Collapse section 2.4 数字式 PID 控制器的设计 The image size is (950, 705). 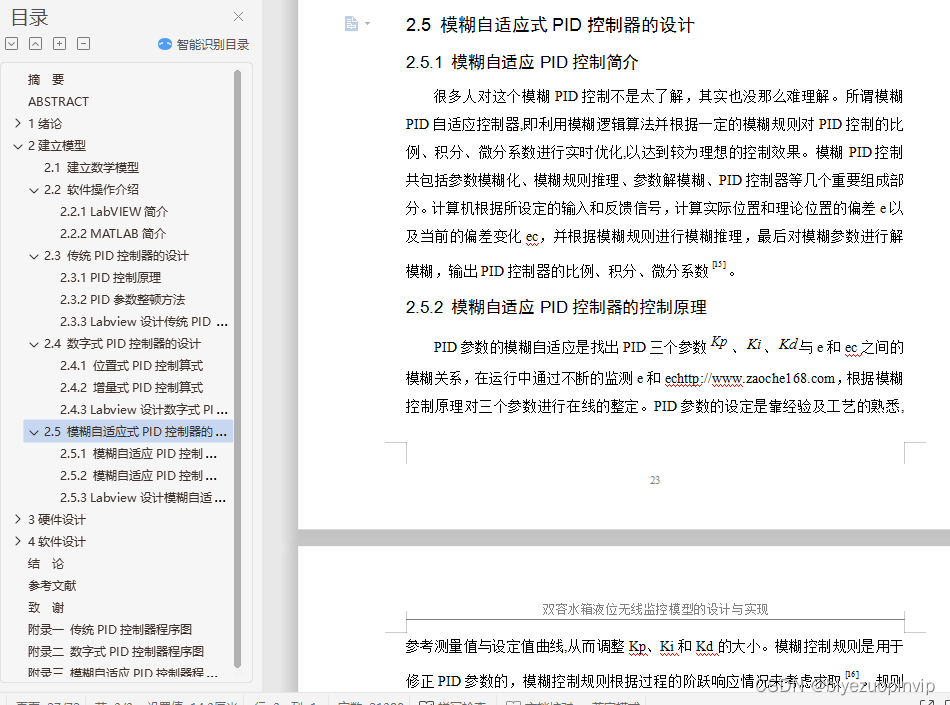coord(34,344)
